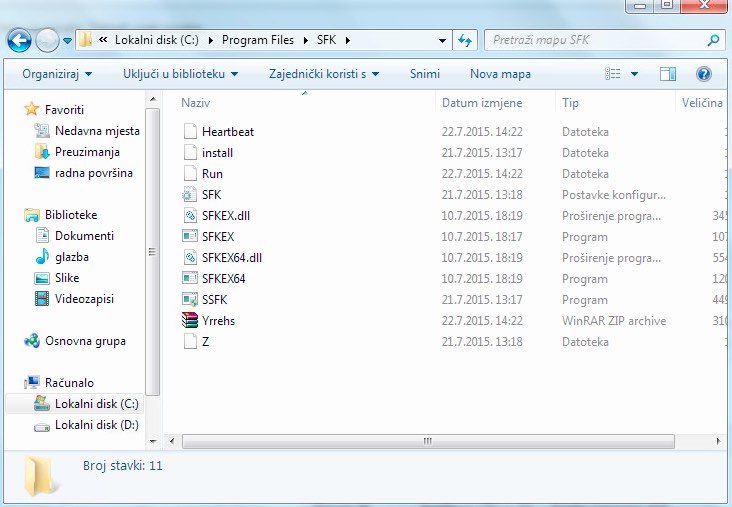
Task: Select the SFK configuration settings file icon
Action: [x=191, y=195]
